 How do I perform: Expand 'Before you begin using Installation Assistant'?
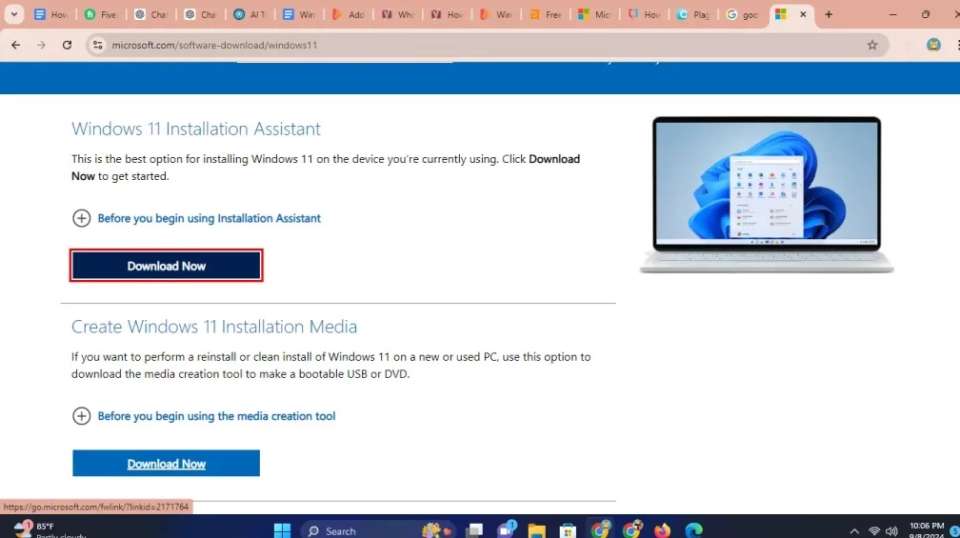pyautogui.click(x=81, y=218)
